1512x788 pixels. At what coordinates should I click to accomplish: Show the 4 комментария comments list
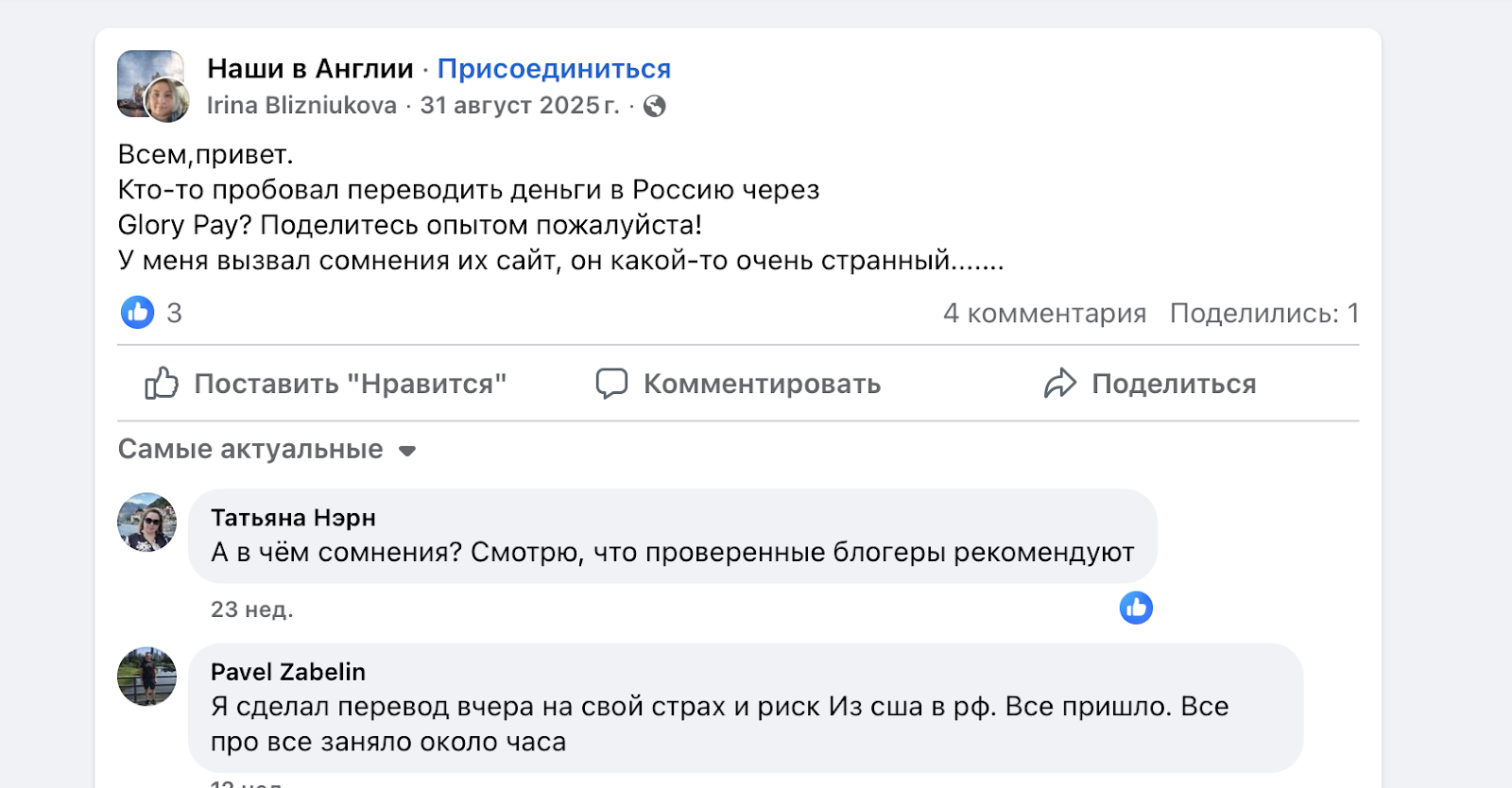pyautogui.click(x=1044, y=313)
